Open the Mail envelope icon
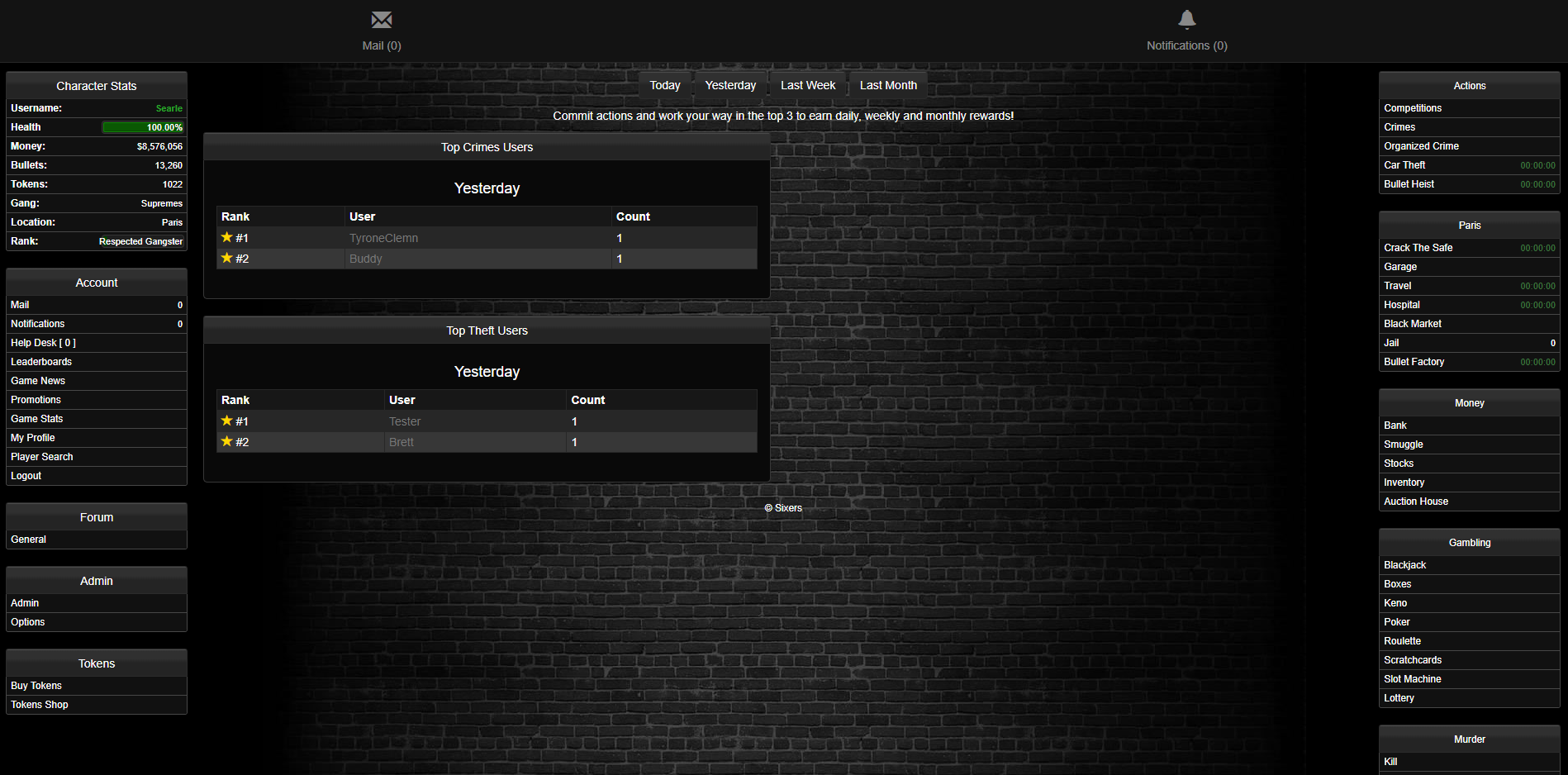 (x=381, y=20)
